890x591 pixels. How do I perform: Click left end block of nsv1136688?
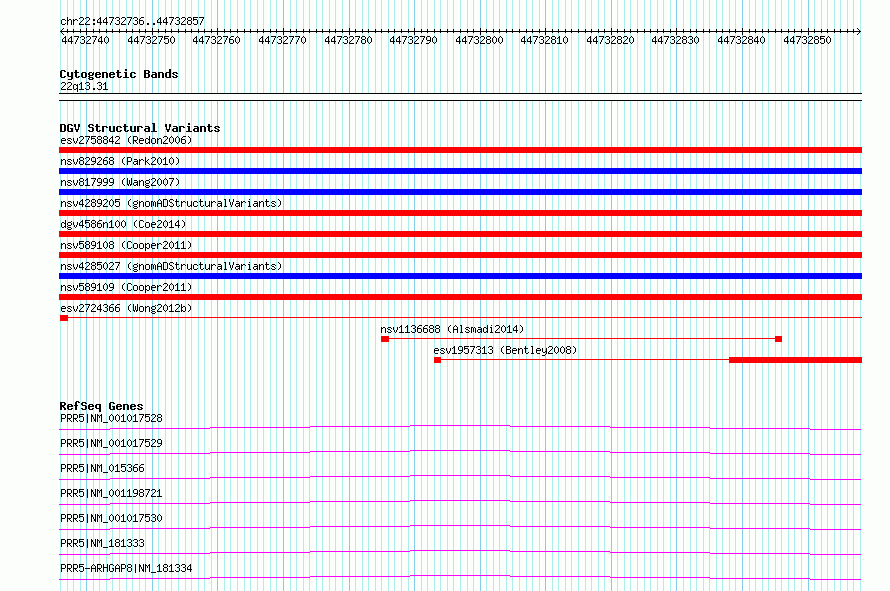385,339
